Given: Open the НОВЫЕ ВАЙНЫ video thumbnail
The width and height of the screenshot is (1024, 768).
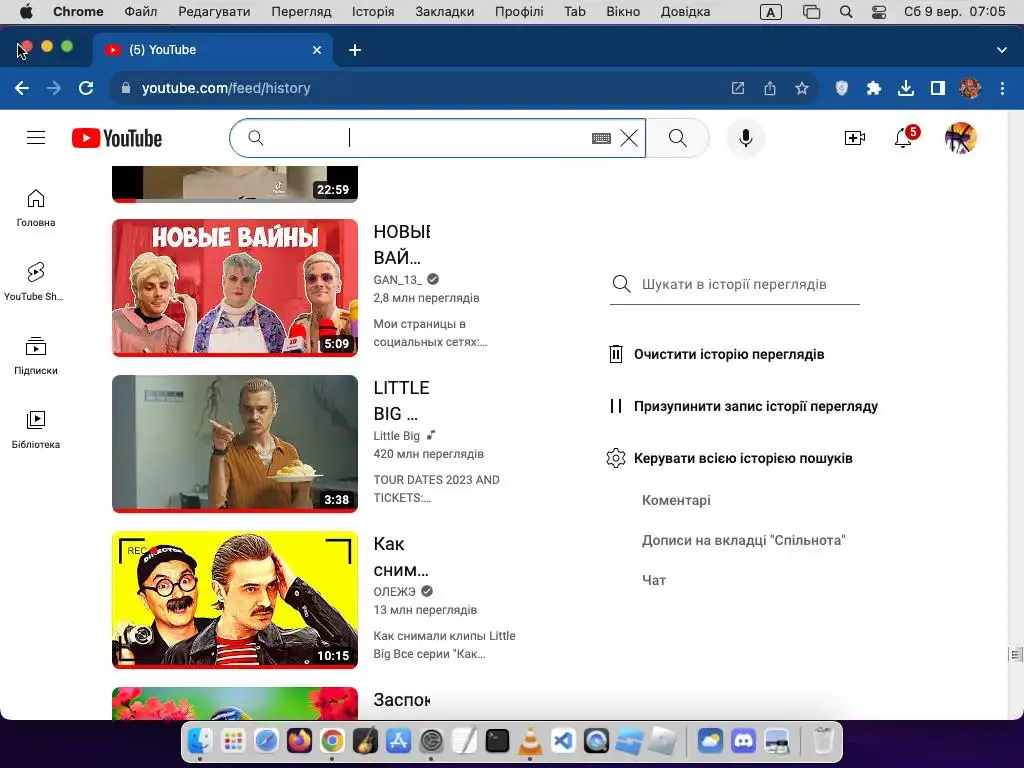Looking at the screenshot, I should point(235,288).
